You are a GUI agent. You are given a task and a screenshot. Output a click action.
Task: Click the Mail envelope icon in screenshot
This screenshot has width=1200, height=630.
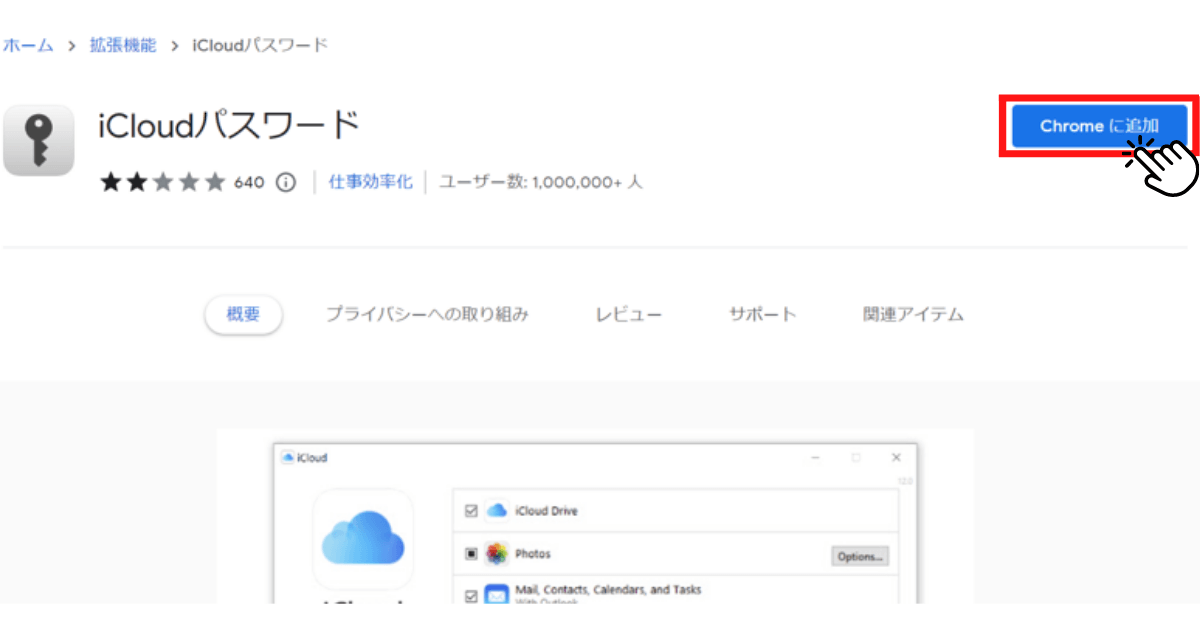tap(496, 592)
